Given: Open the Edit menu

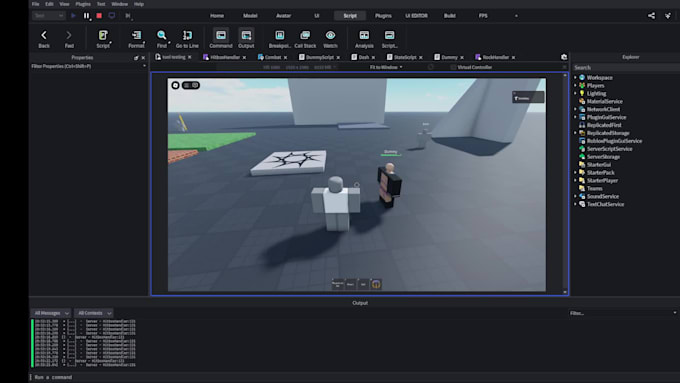Looking at the screenshot, I should point(49,4).
